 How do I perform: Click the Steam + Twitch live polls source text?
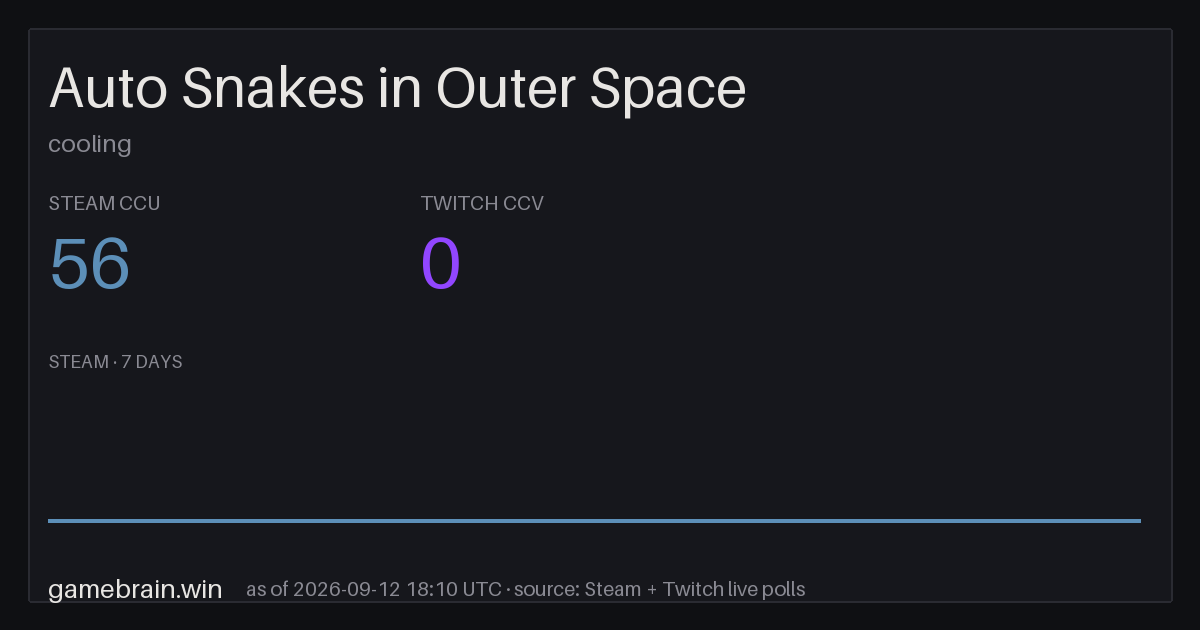(x=695, y=589)
